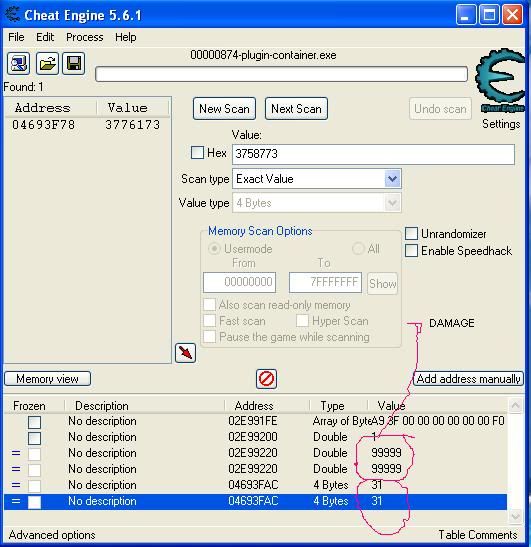Toggle the Hex checkbox
The width and height of the screenshot is (531, 547).
[x=197, y=153]
